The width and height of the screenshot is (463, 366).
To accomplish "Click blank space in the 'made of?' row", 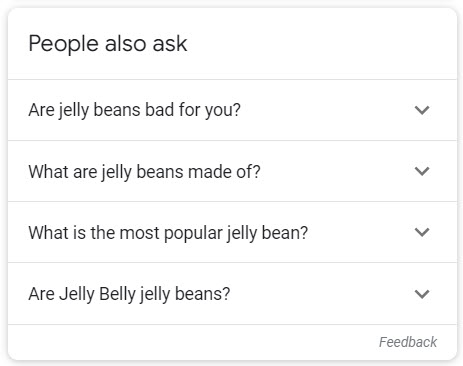I will point(337,171).
